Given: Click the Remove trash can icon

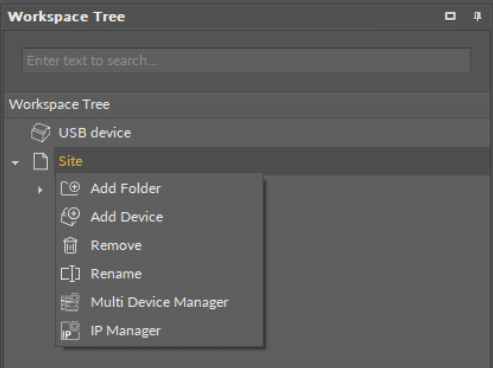Looking at the screenshot, I should pyautogui.click(x=70, y=245).
